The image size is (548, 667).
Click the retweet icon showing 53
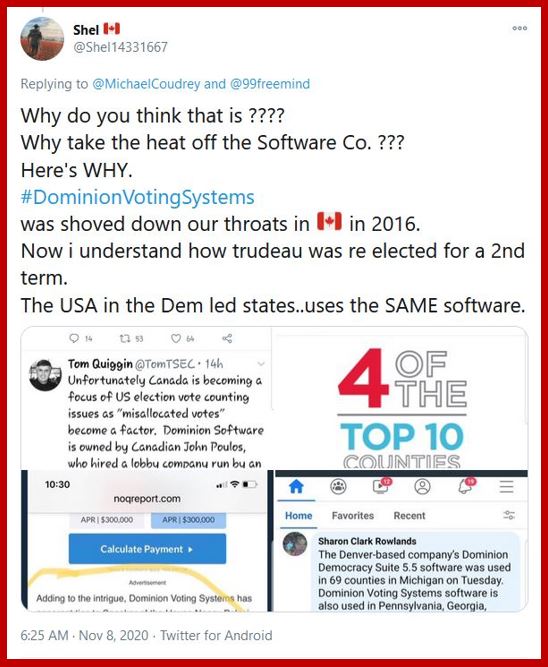point(125,339)
